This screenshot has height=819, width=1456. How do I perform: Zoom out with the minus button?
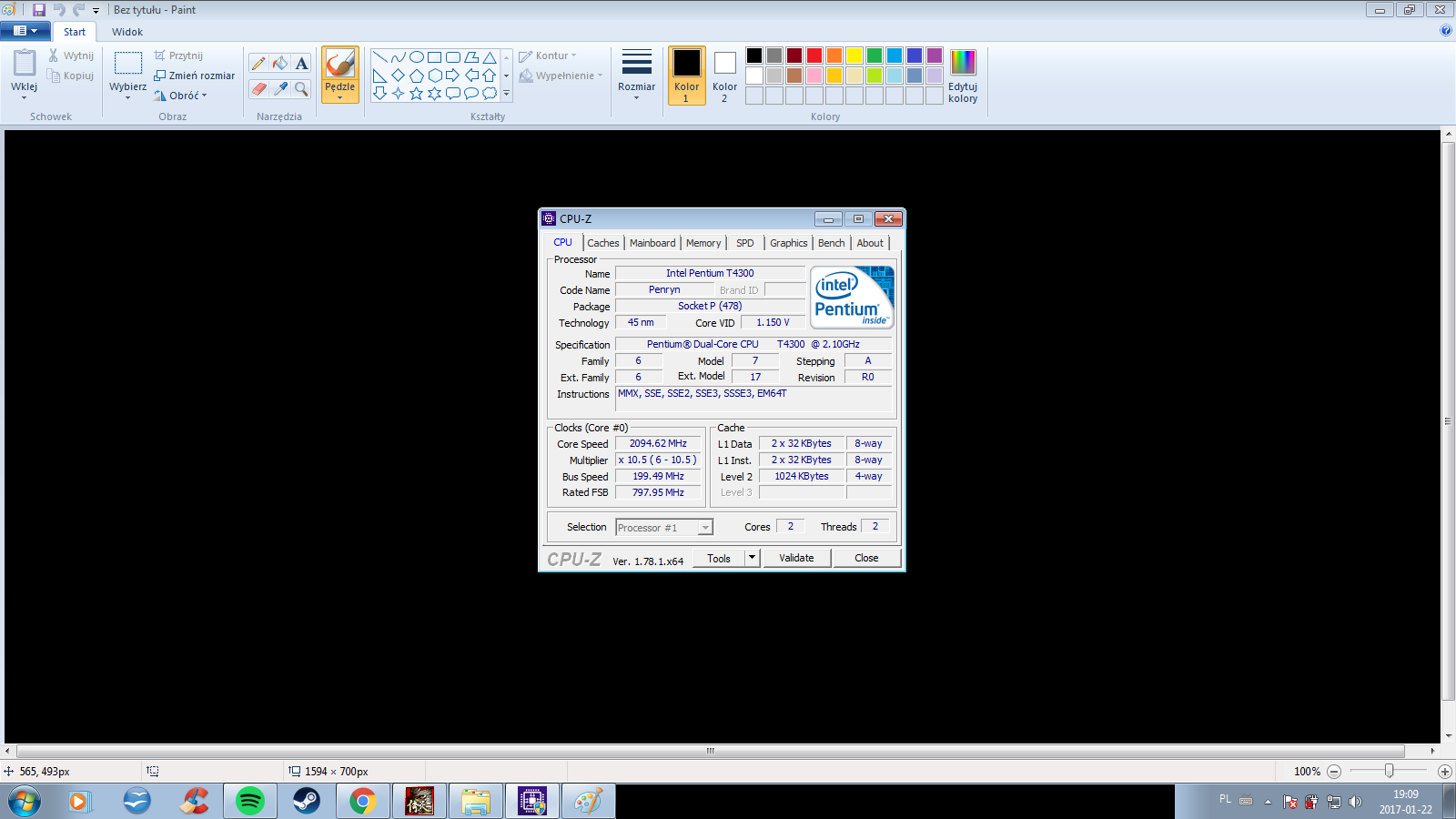pyautogui.click(x=1334, y=772)
